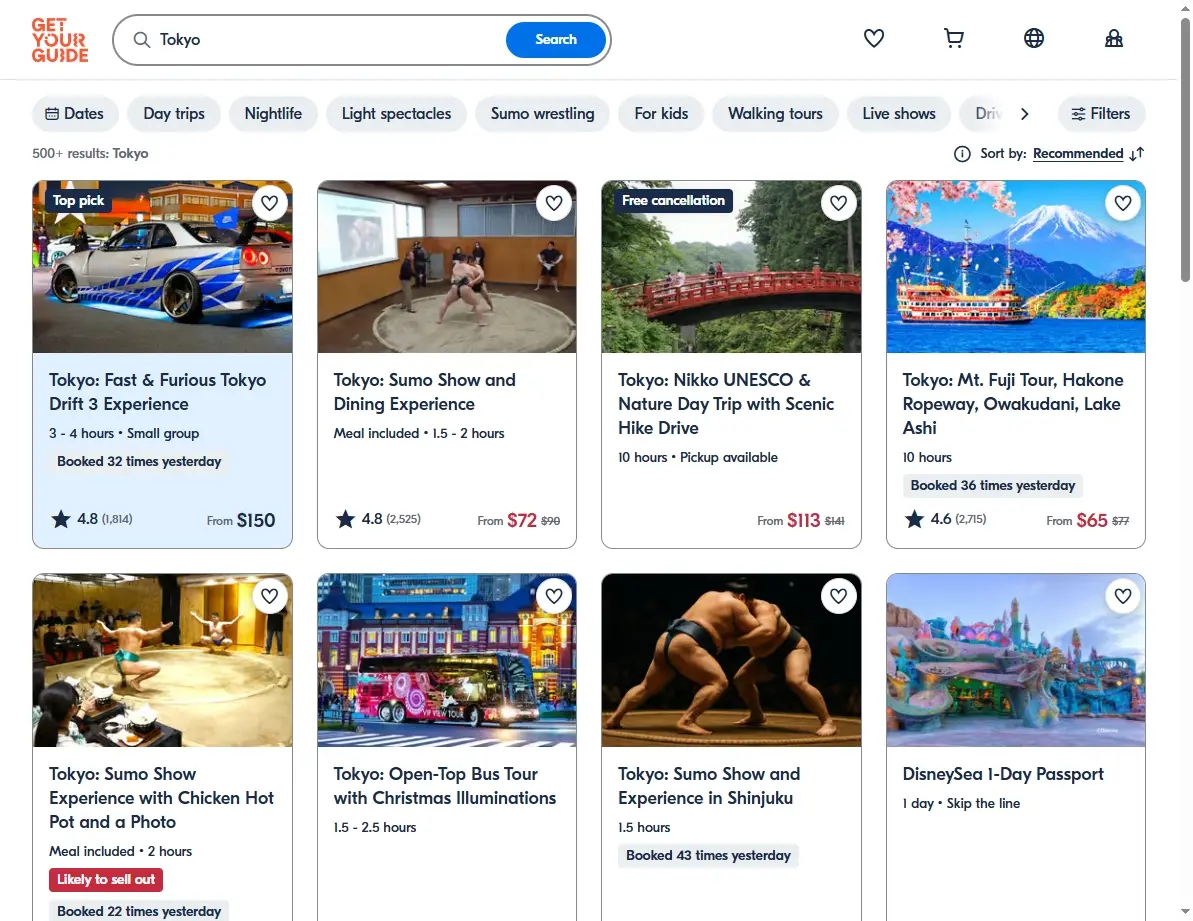The height and width of the screenshot is (921, 1193).
Task: Open Nikko UNESCO & Nature Day Trip title
Action: click(x=726, y=404)
